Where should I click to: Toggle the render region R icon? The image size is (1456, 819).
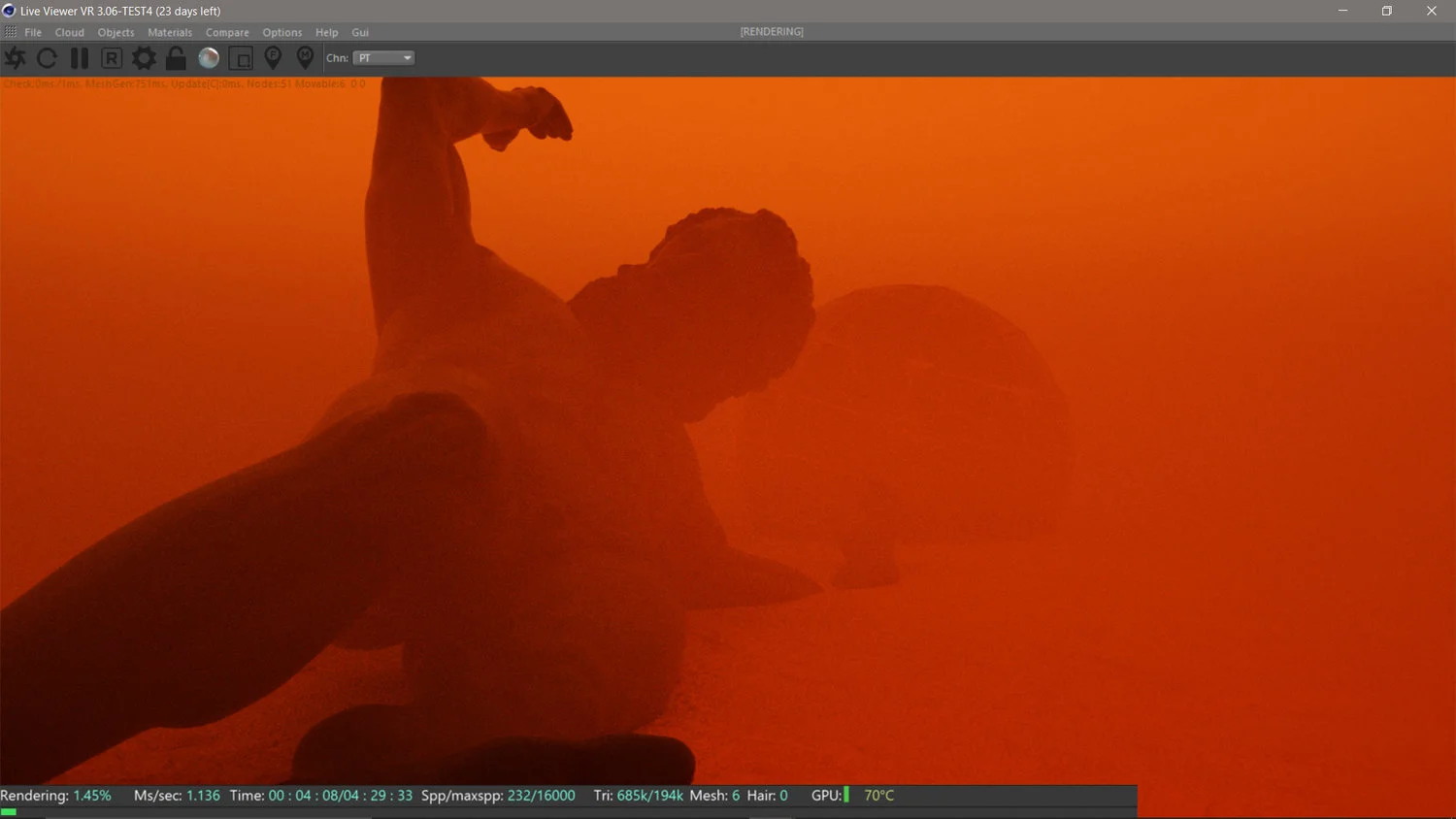tap(112, 58)
